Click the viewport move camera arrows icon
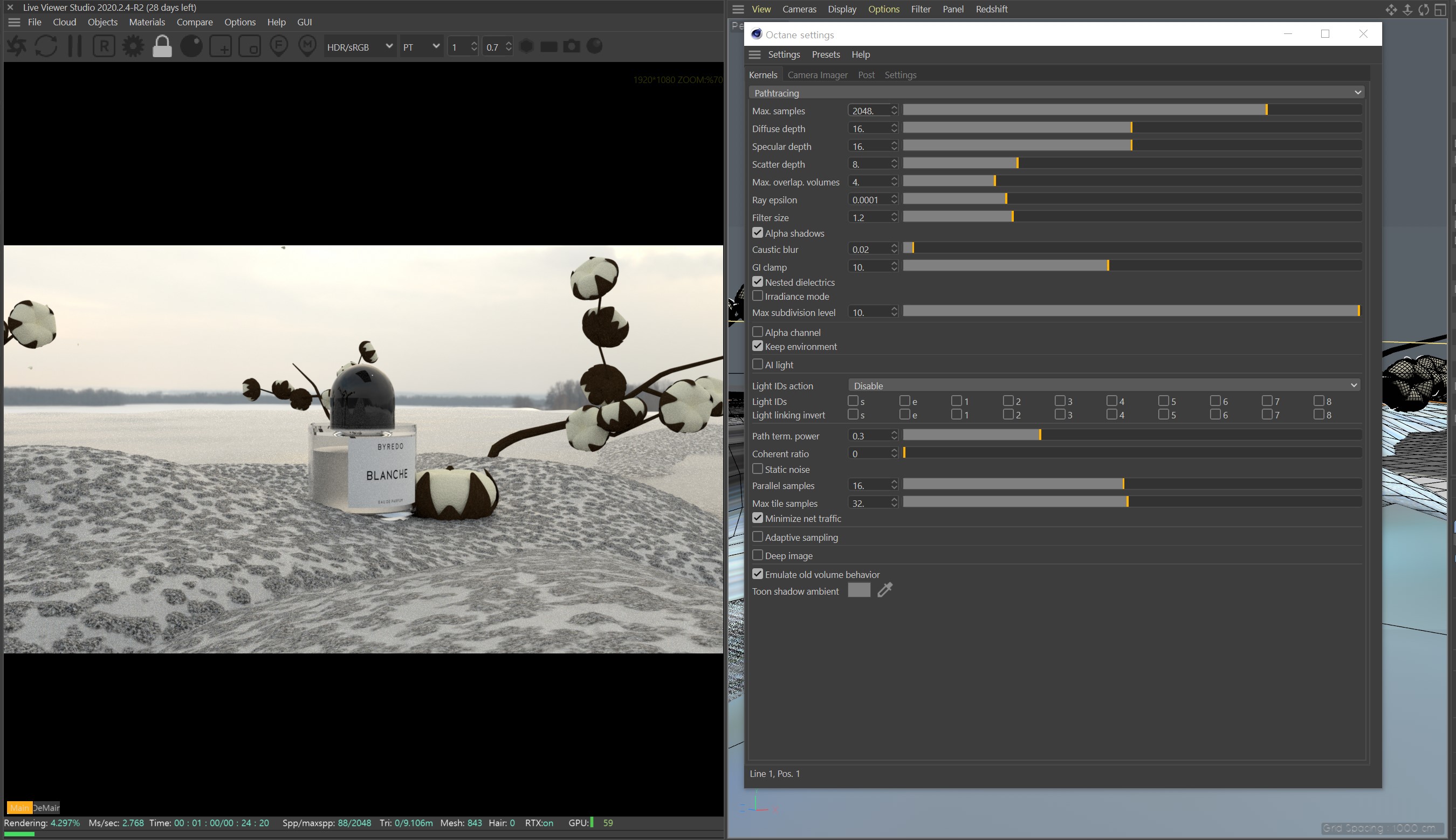 (1391, 10)
